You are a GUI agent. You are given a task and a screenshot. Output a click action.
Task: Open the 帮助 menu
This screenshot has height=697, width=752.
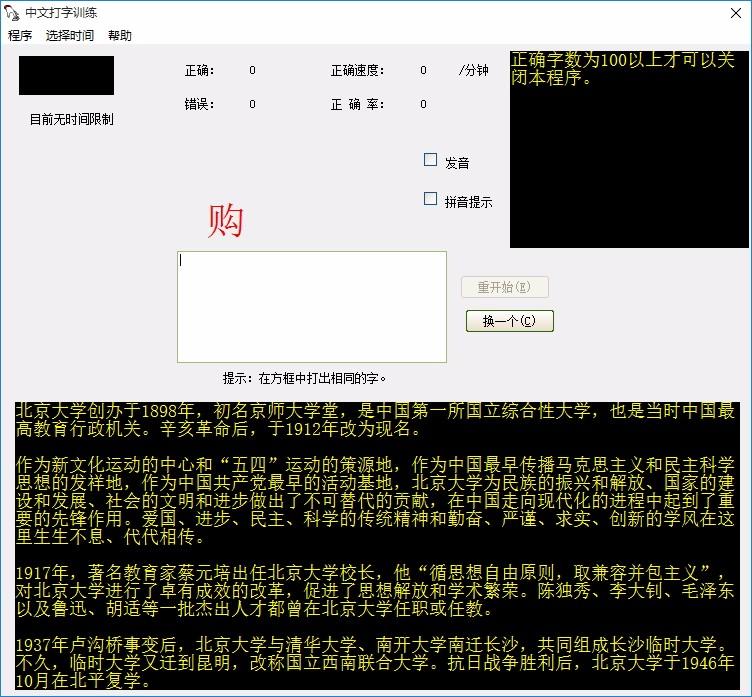pos(120,36)
